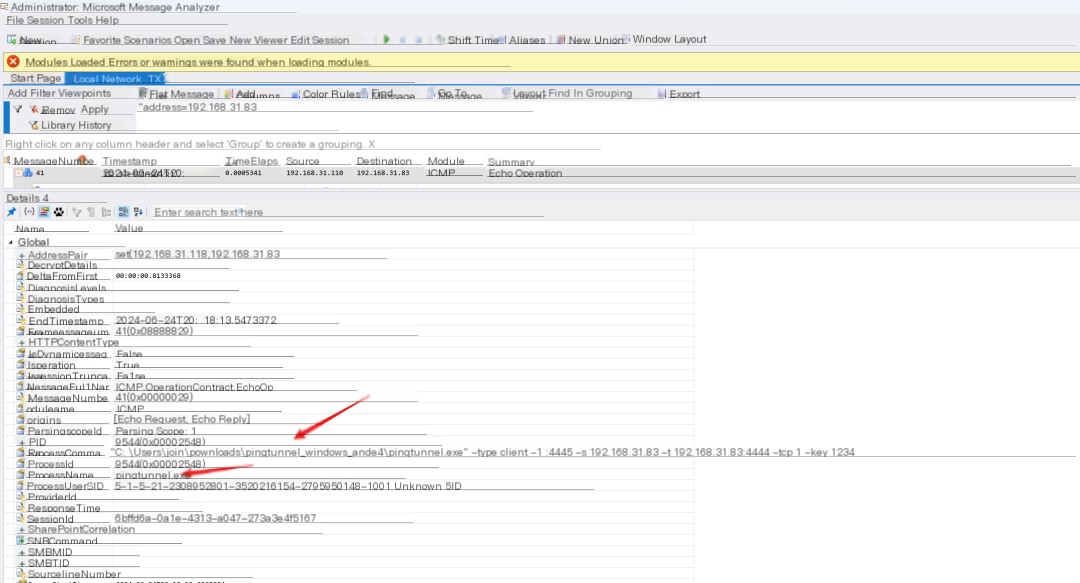Open the Modules Loaded errors warning message
Viewport: 1080px width, 583px height.
tap(198, 62)
